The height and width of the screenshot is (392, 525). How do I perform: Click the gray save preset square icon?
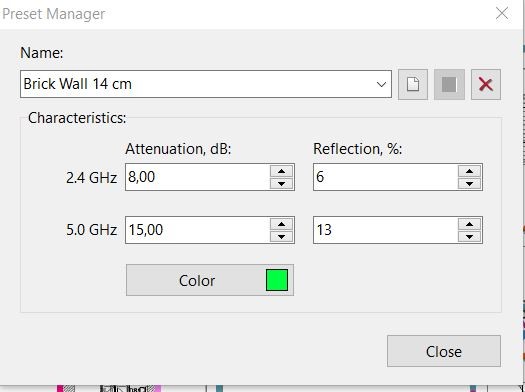[x=449, y=84]
